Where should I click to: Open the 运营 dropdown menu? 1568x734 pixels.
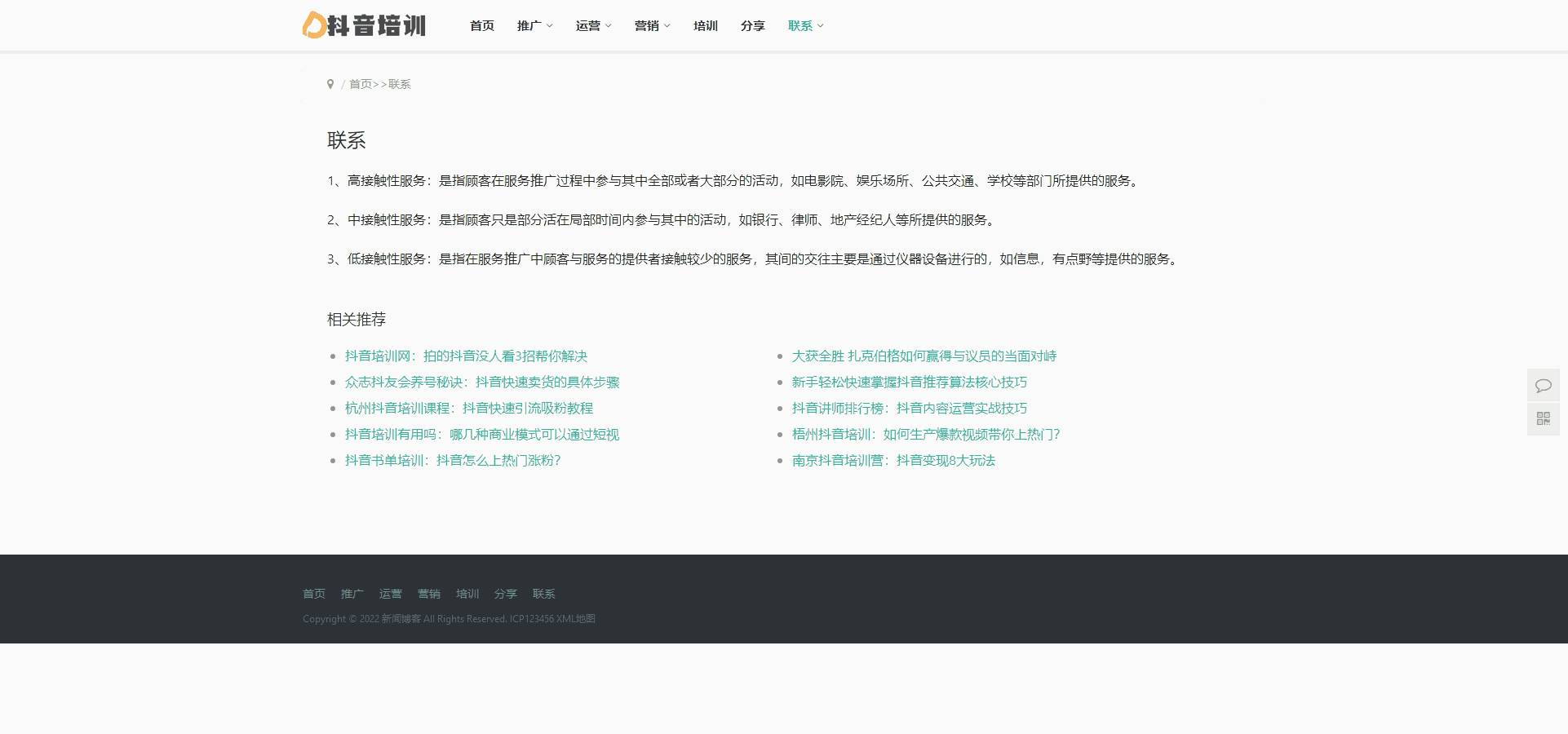click(x=593, y=25)
